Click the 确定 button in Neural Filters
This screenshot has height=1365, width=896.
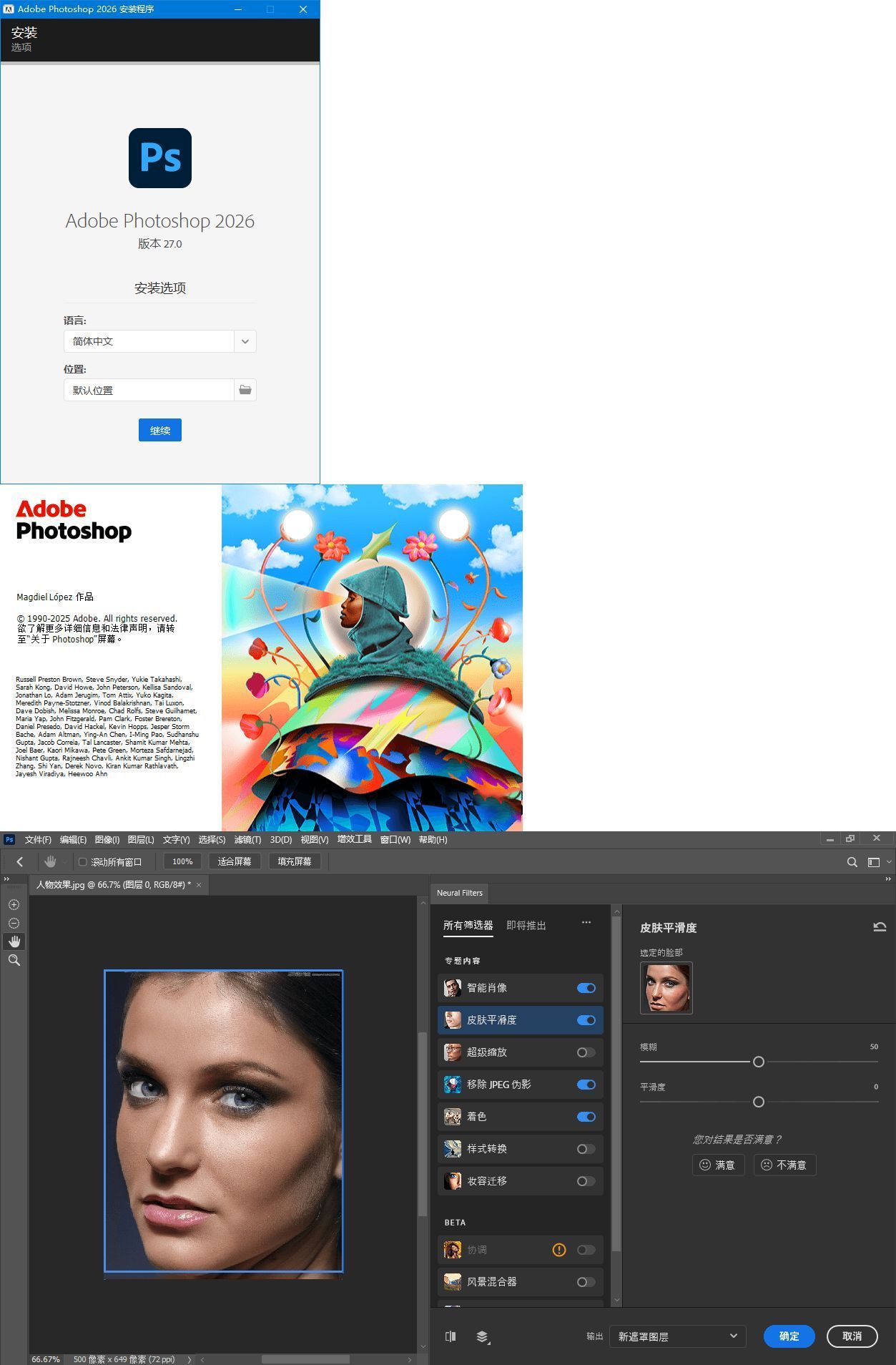coord(789,1336)
